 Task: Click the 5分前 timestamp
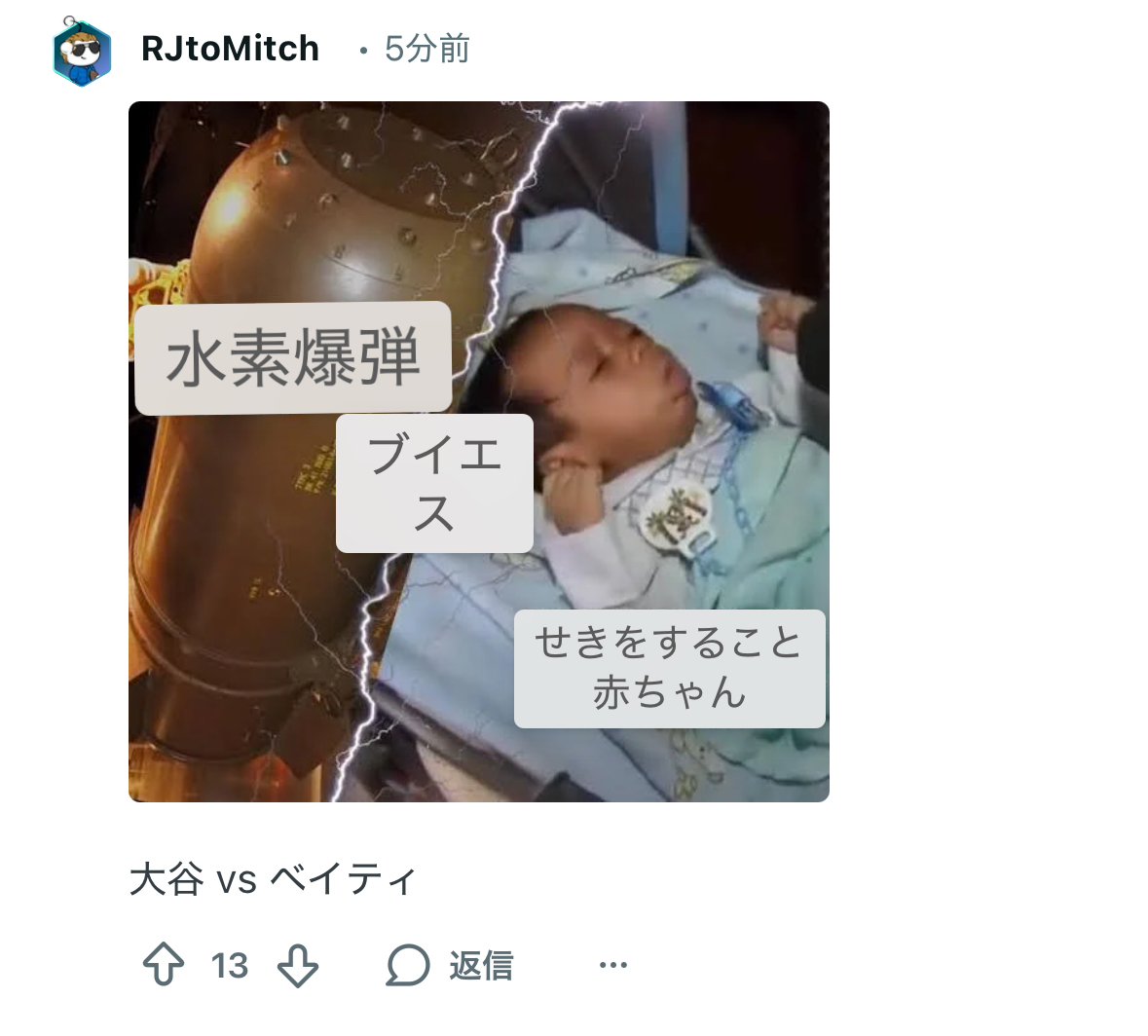click(x=426, y=49)
